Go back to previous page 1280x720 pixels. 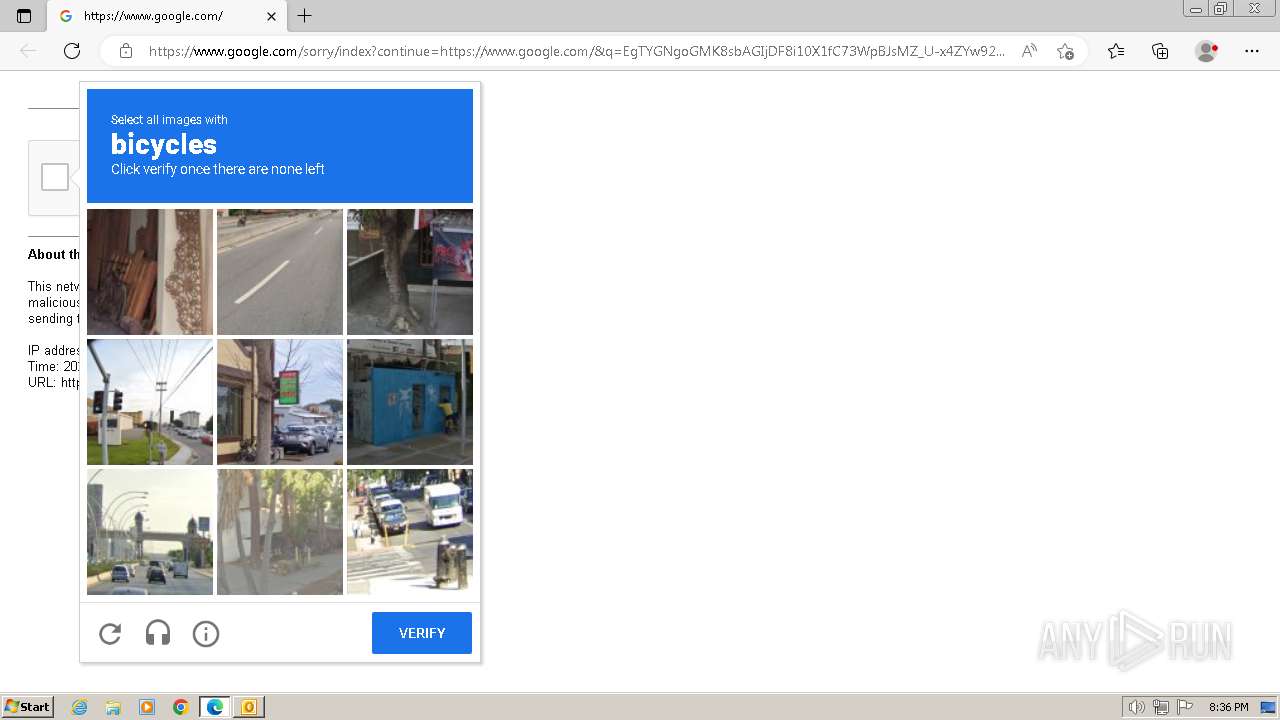(x=28, y=51)
